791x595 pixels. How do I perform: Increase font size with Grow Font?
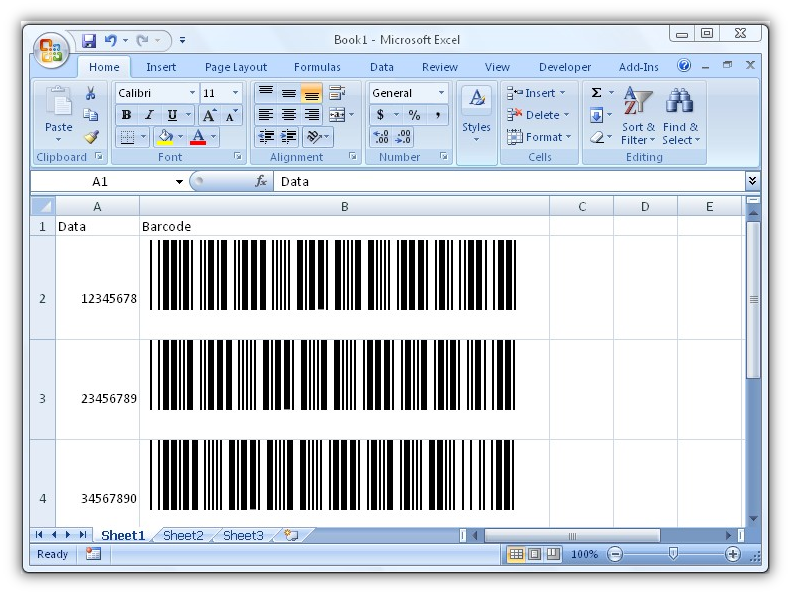coord(209,116)
